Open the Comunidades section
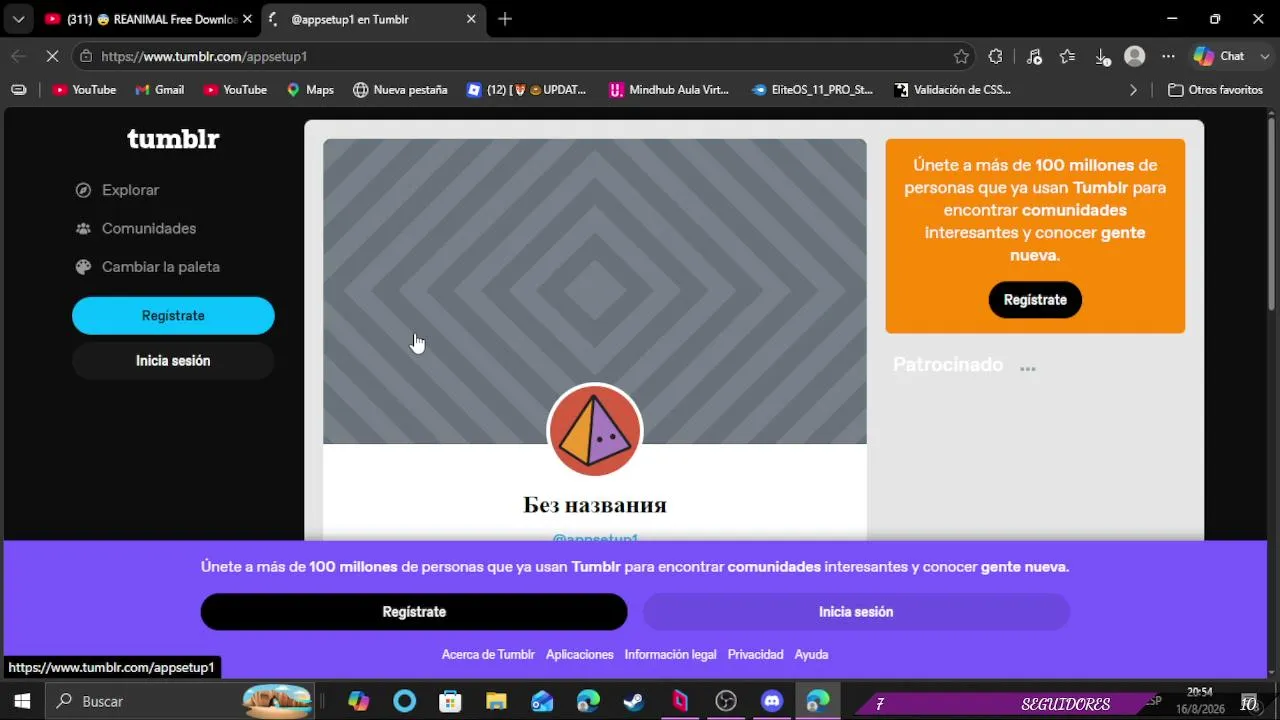1280x720 pixels. (x=136, y=228)
